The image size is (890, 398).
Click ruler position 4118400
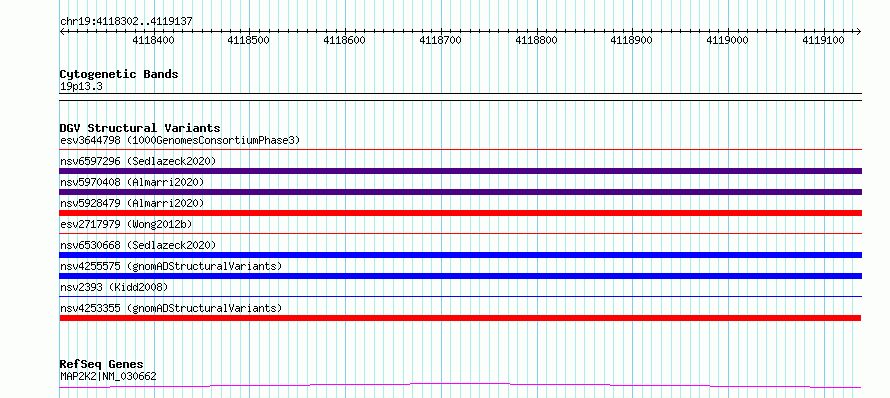point(154,40)
